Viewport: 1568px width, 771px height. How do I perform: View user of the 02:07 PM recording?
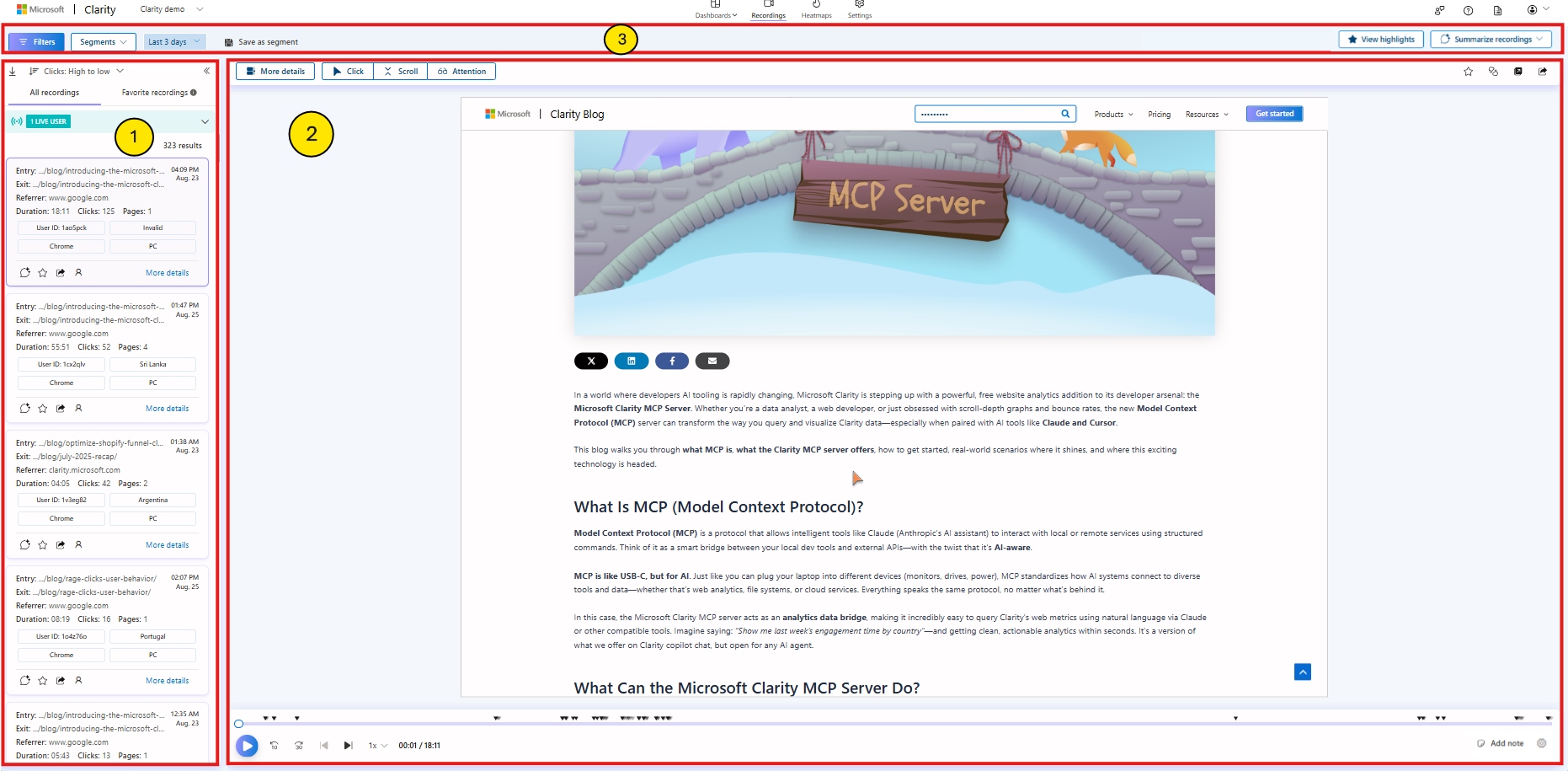tap(78, 680)
